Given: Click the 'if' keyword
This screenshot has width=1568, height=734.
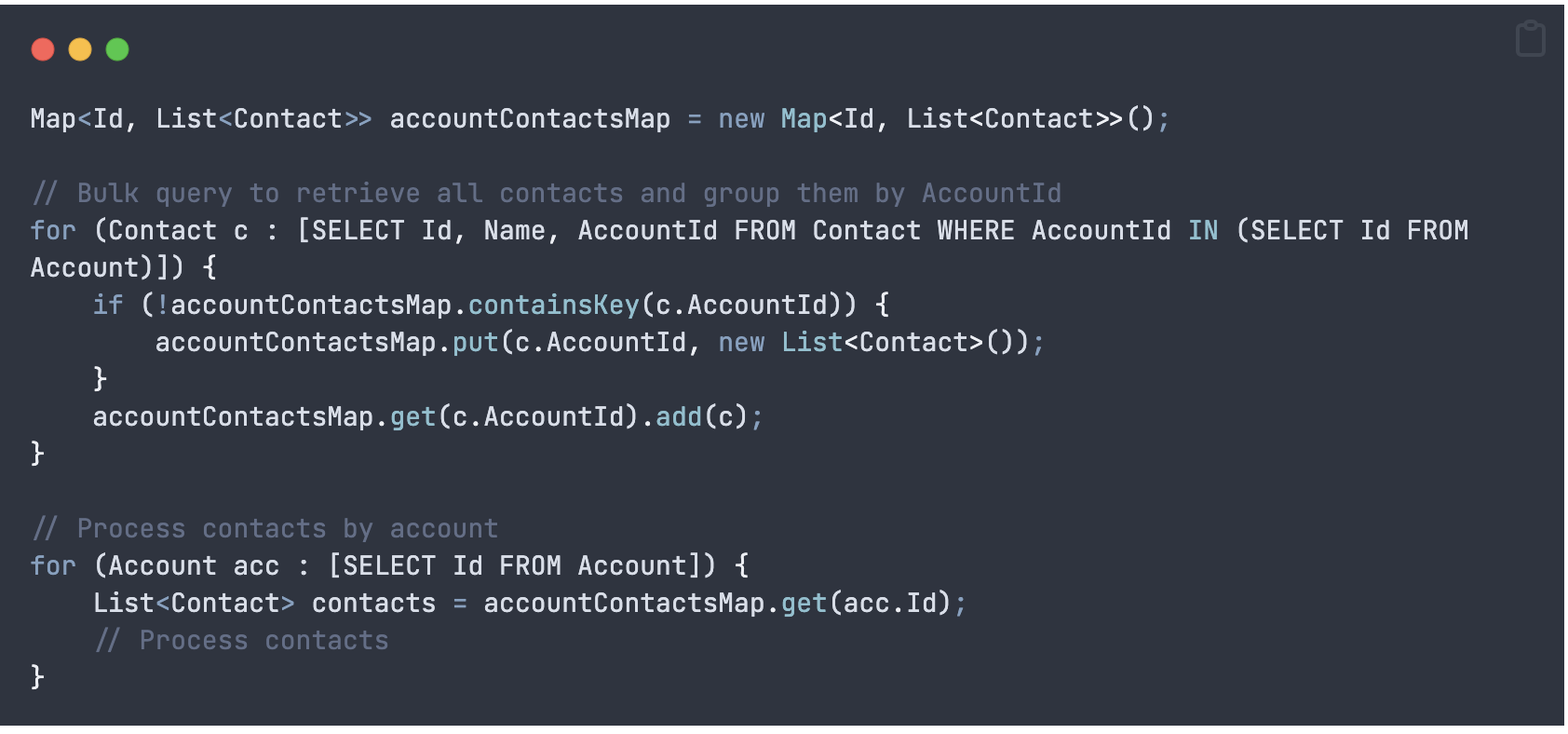Looking at the screenshot, I should tap(108, 305).
